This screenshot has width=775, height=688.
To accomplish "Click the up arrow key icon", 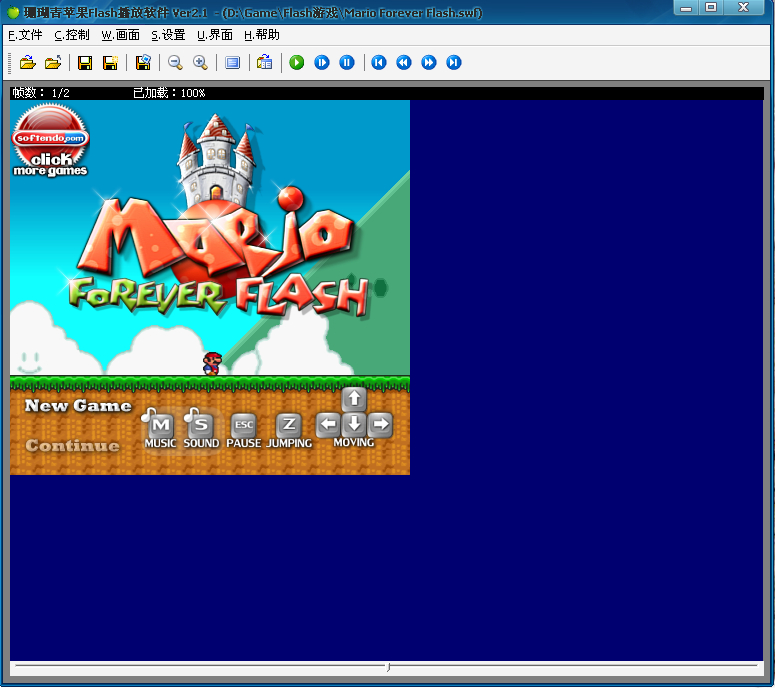I will [x=354, y=399].
